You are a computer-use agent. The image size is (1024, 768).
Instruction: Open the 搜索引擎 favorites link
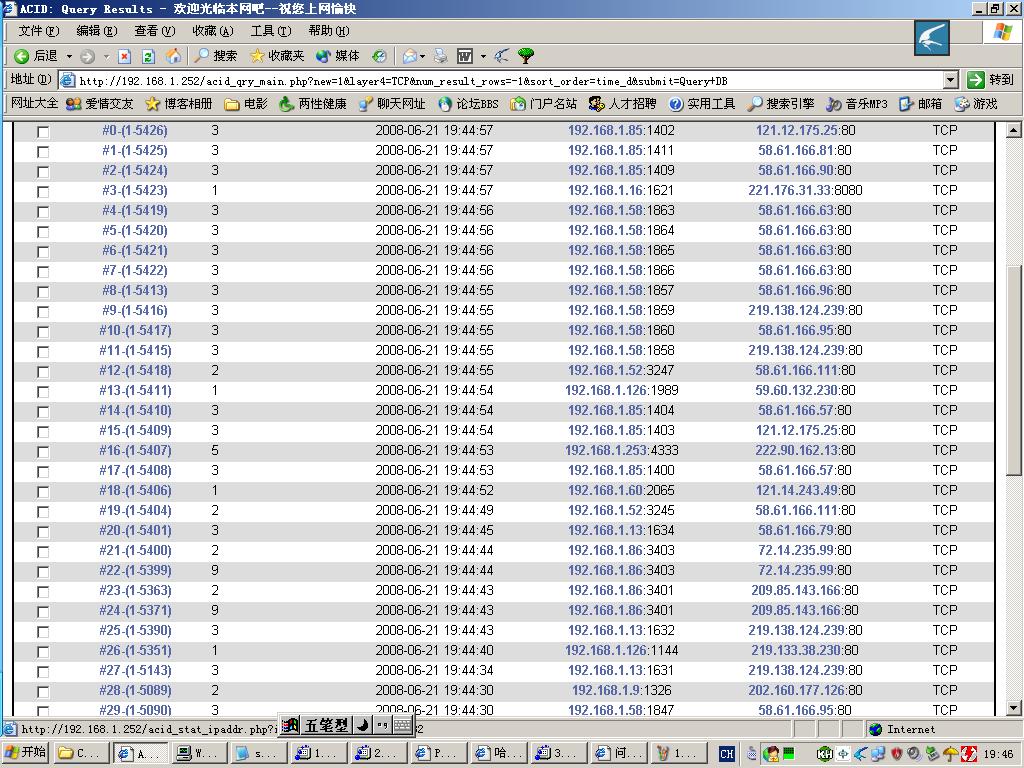click(x=781, y=104)
